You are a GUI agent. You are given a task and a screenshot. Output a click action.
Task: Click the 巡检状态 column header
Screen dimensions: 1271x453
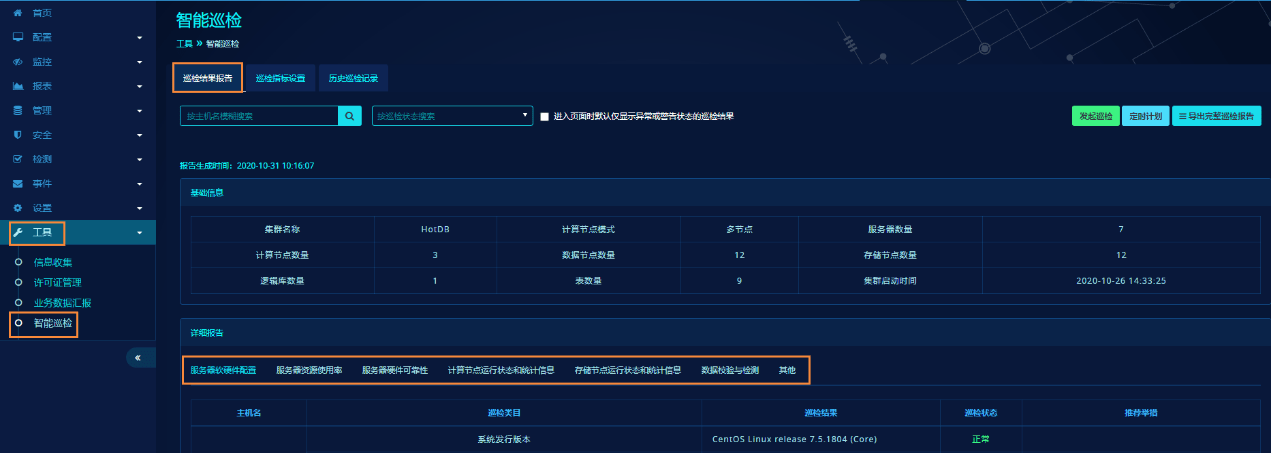[x=981, y=412]
